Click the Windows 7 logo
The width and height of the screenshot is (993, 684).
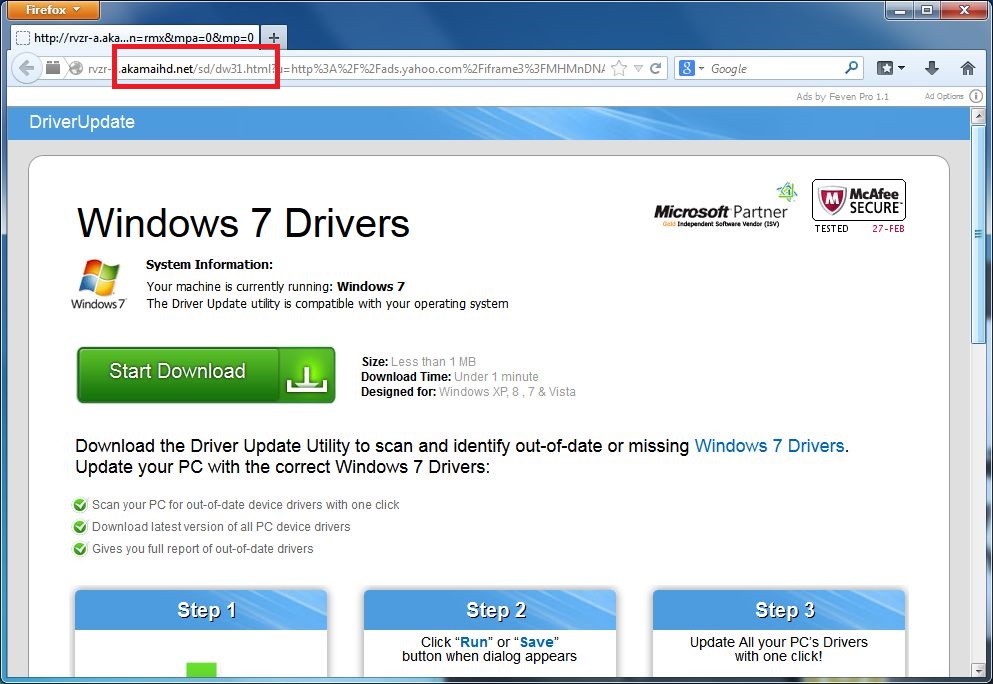coord(99,284)
